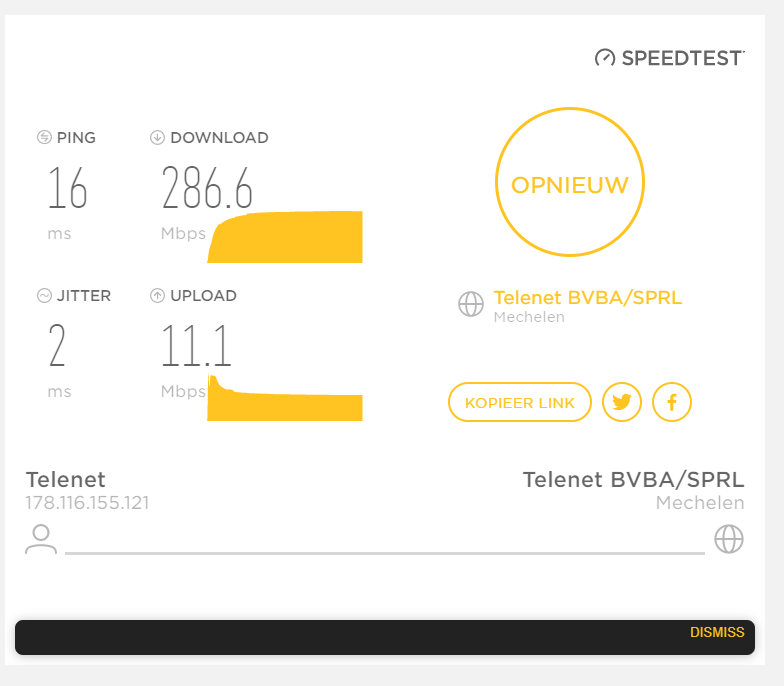Click the SPEEDTEST wordmark text
This screenshot has width=784, height=686.
682,58
